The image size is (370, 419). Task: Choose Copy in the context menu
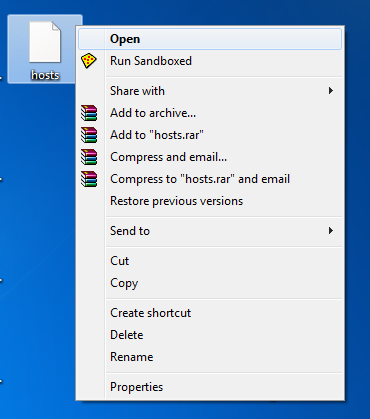click(x=210, y=283)
